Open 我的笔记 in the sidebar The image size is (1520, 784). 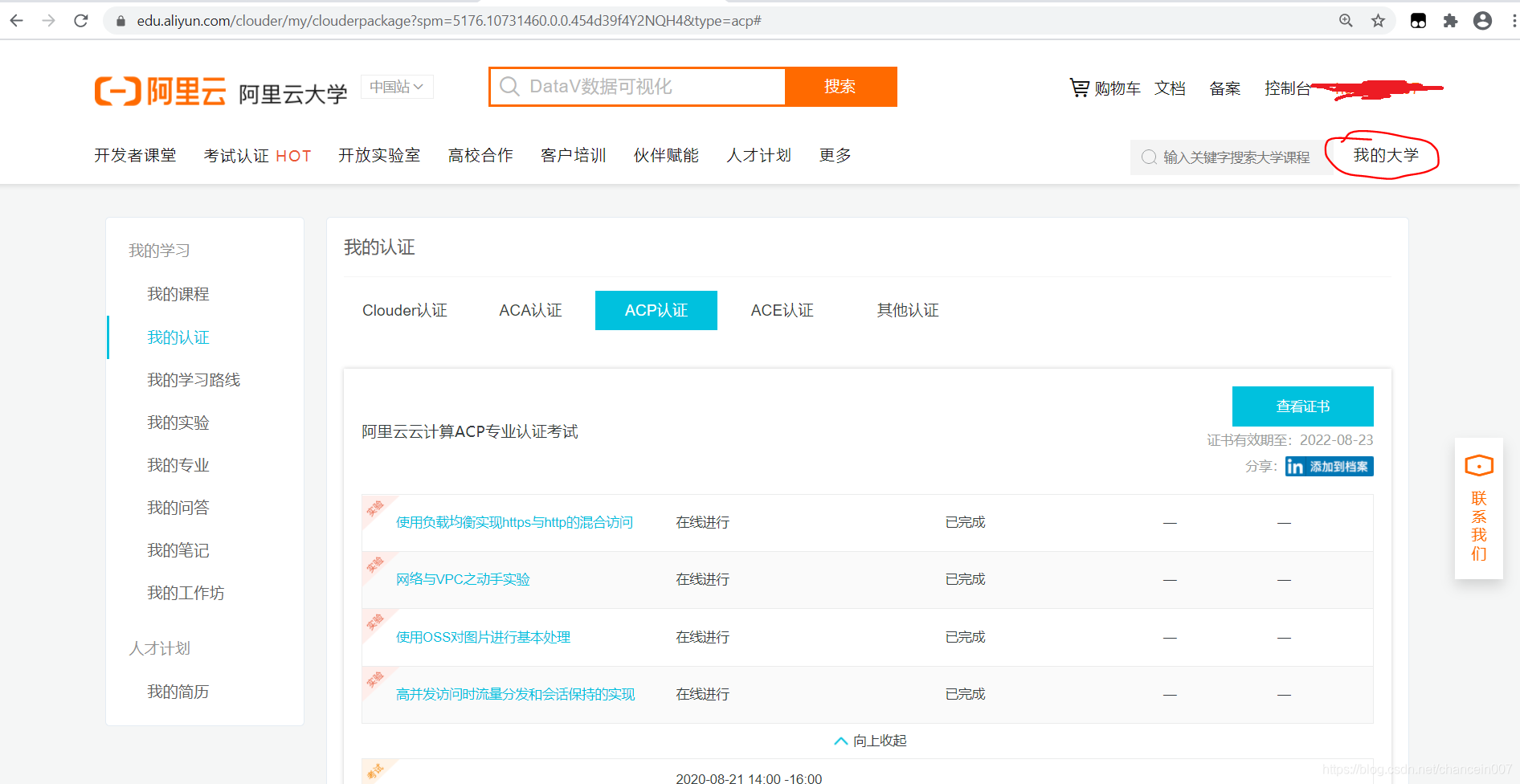(x=178, y=550)
